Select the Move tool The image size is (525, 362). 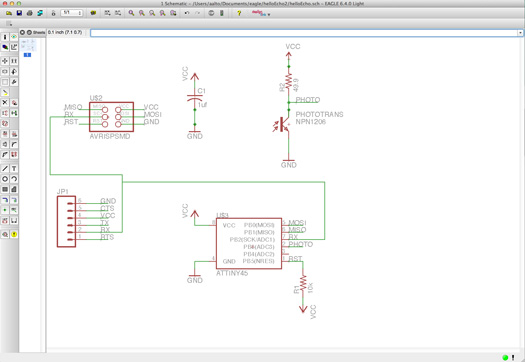(x=5, y=61)
